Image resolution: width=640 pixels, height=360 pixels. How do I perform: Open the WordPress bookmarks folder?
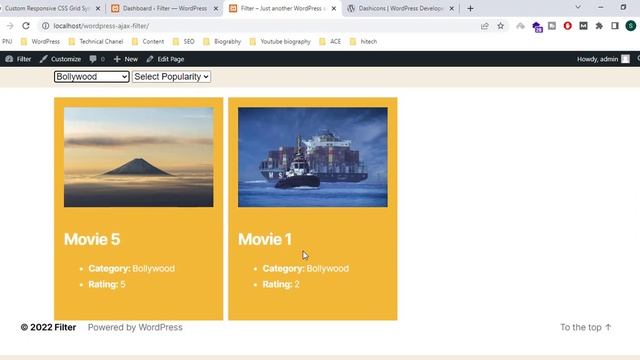coord(40,42)
